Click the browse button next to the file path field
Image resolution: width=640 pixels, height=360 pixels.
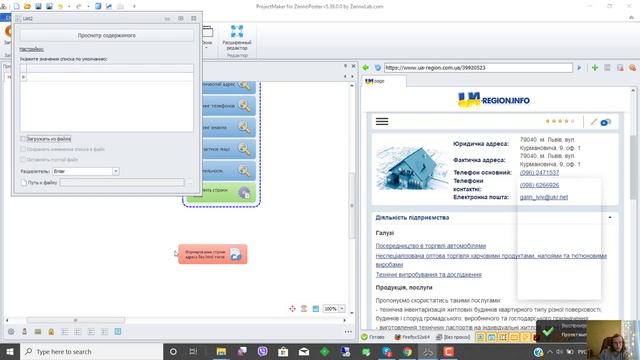point(190,182)
